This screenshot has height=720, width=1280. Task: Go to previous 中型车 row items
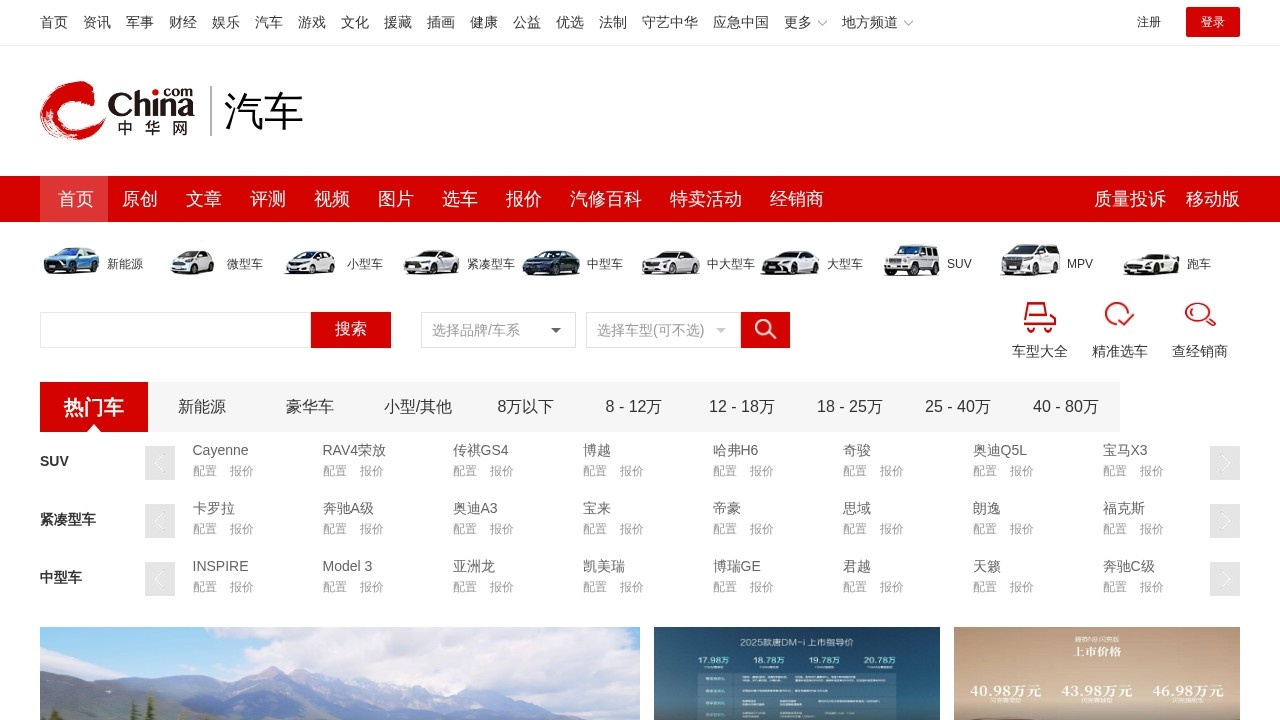click(160, 579)
